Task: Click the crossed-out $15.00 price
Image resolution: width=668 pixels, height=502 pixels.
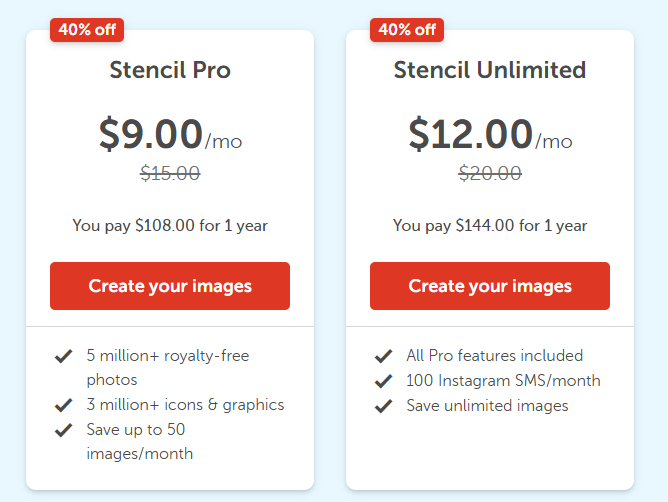Action: (x=170, y=173)
